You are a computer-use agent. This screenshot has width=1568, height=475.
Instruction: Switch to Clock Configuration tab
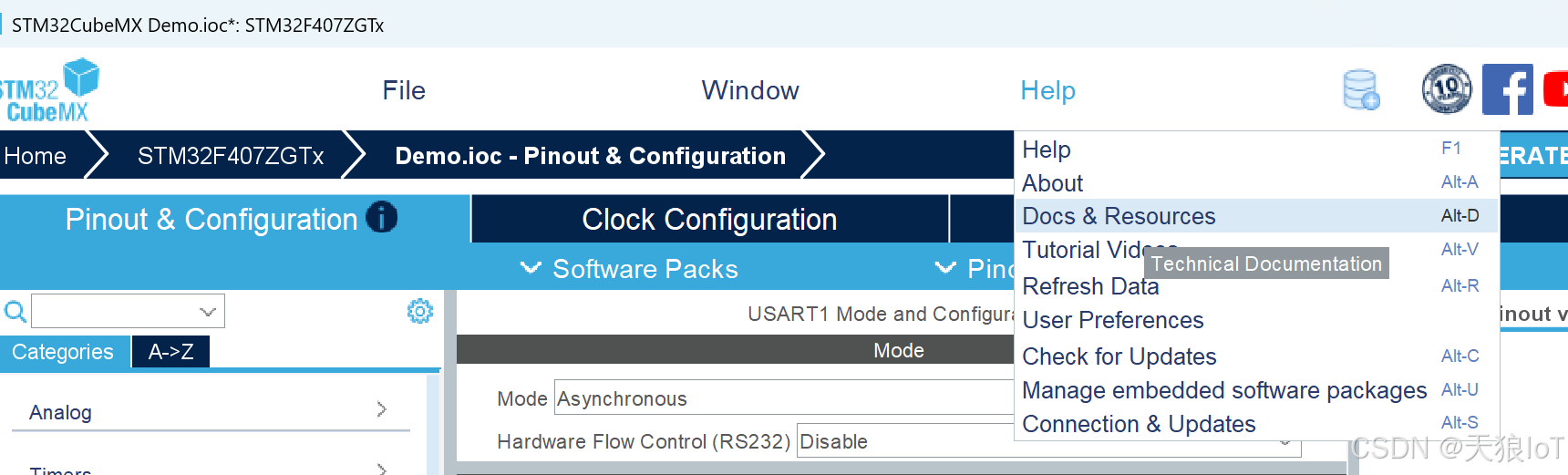709,219
